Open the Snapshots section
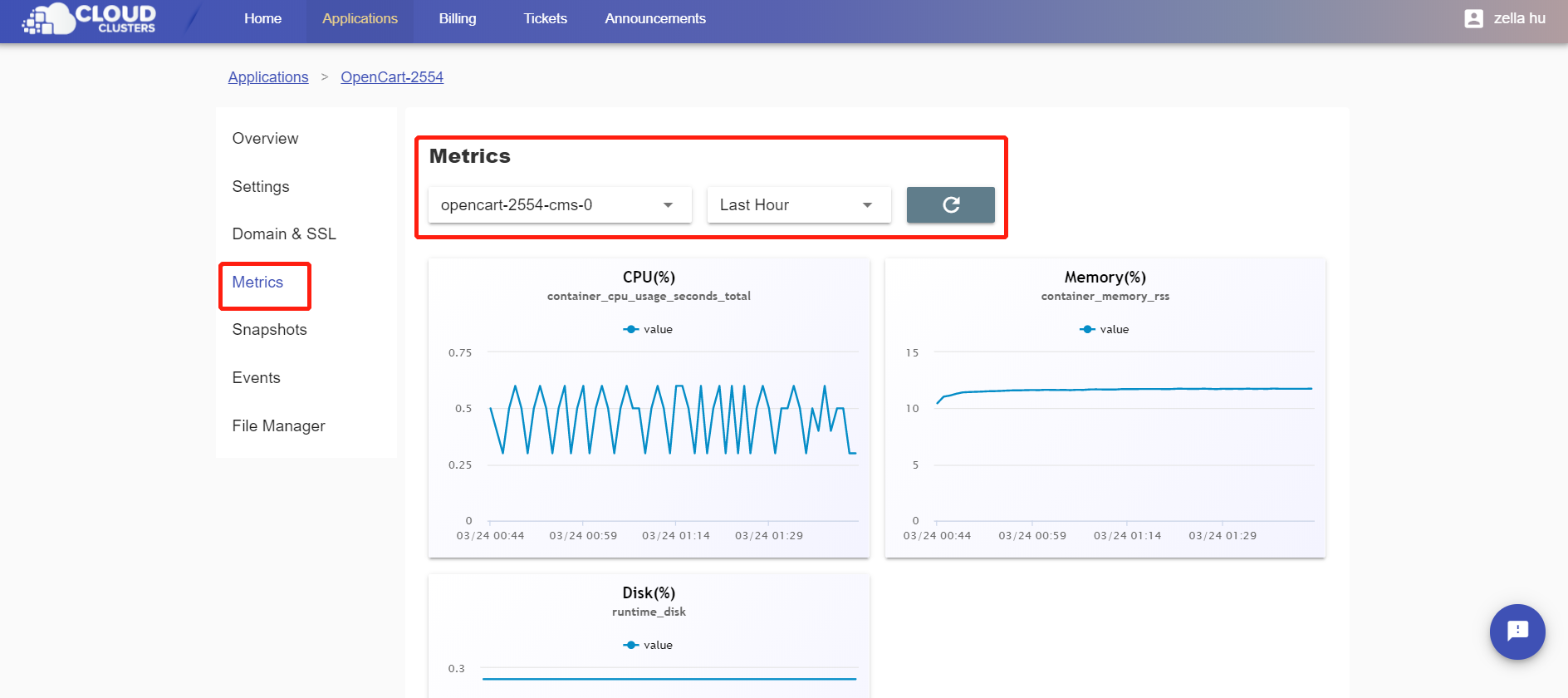 point(270,330)
